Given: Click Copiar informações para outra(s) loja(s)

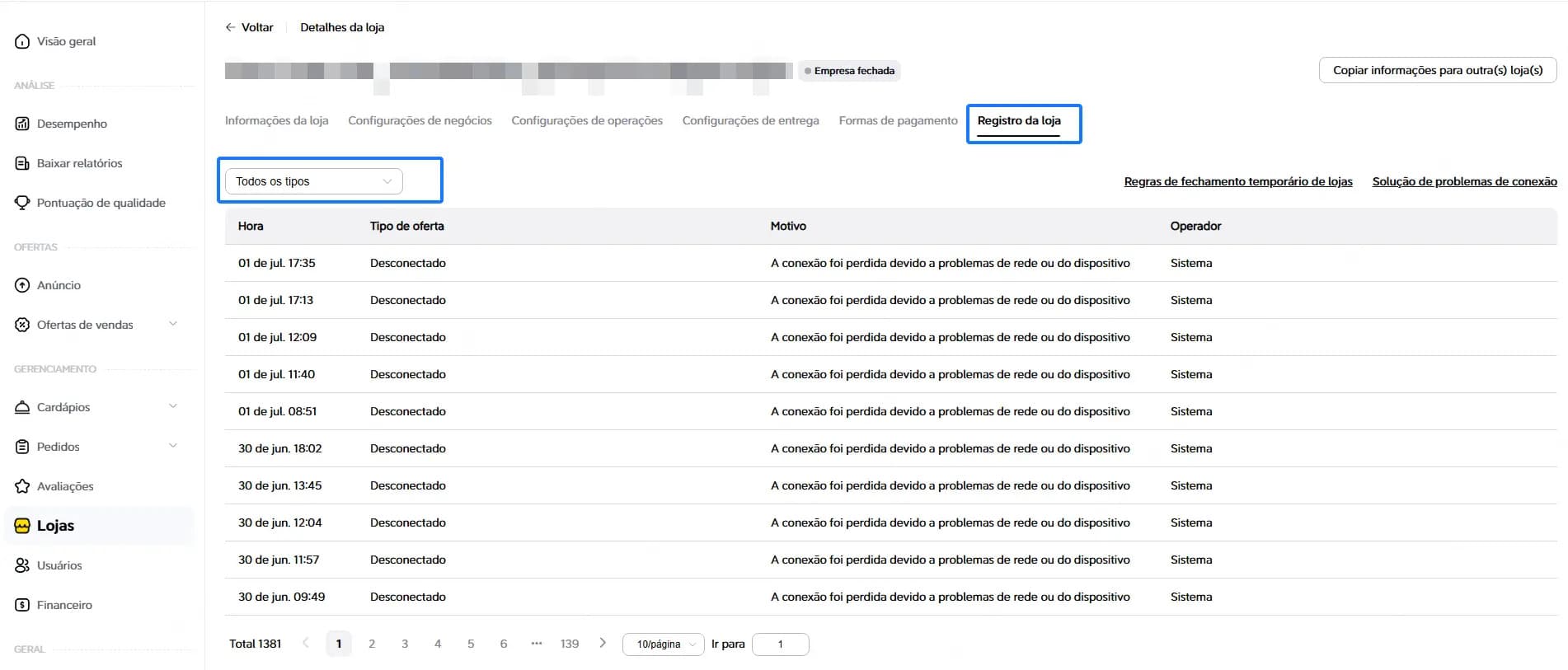Looking at the screenshot, I should (x=1438, y=70).
